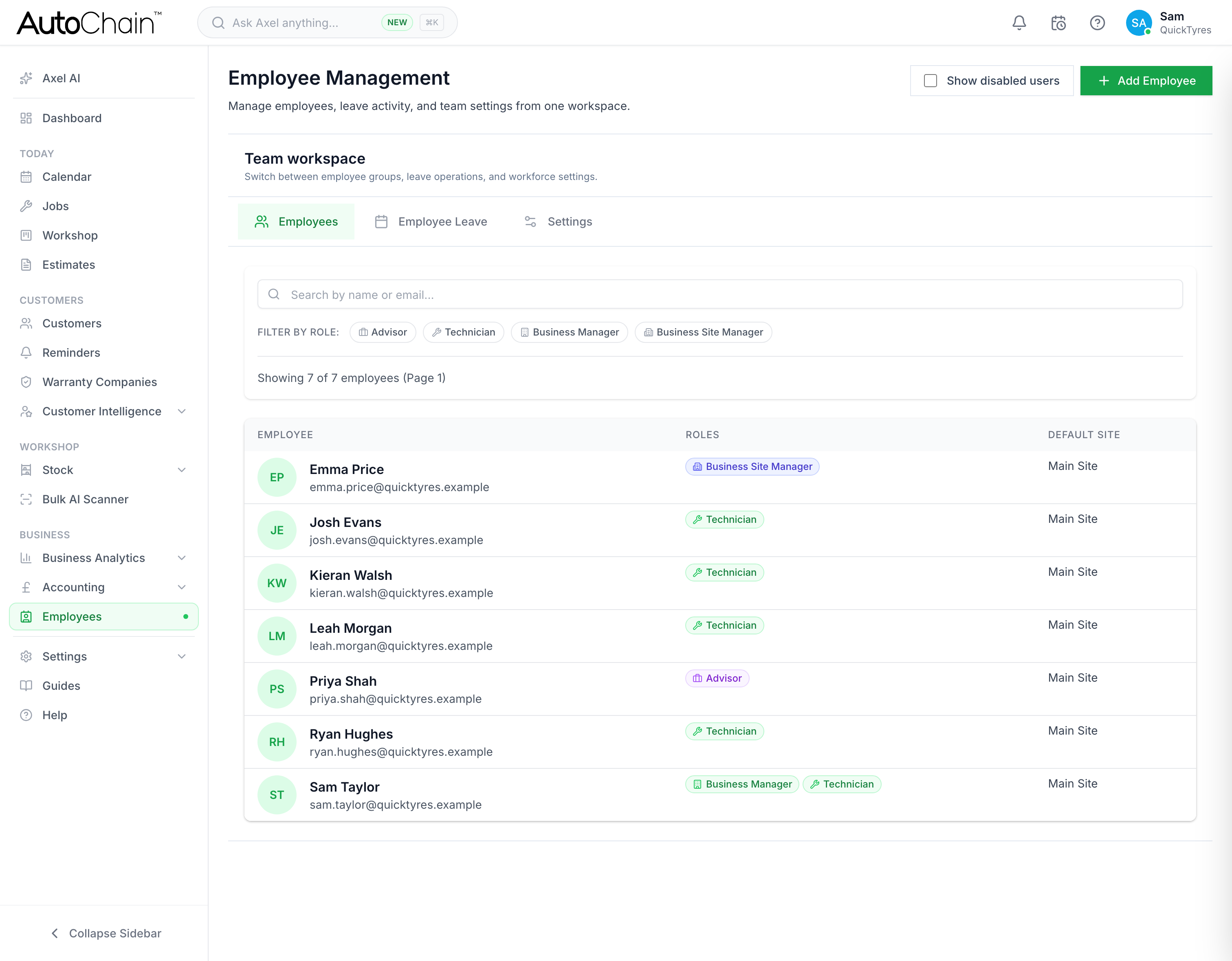Expand Stock submenu
The image size is (1232, 961).
tap(104, 470)
